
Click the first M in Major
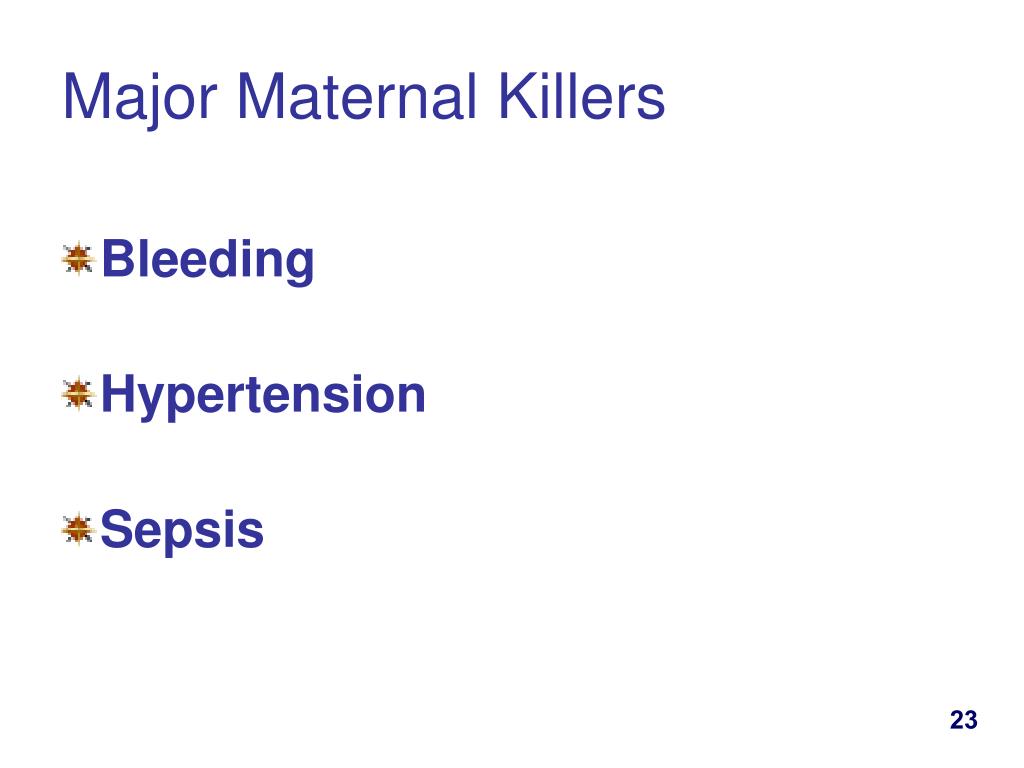86,97
